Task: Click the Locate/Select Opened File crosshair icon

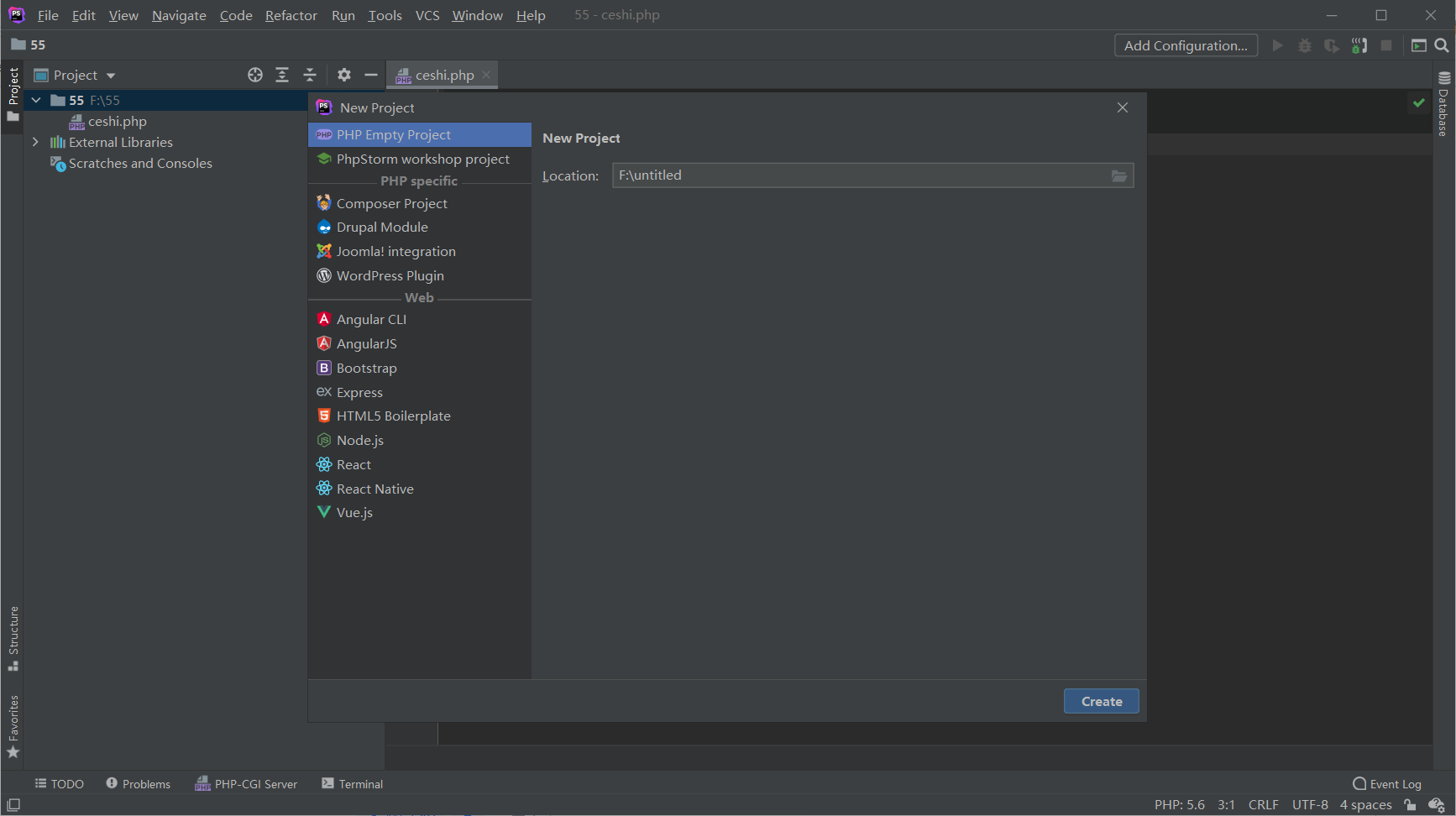Action: click(255, 75)
